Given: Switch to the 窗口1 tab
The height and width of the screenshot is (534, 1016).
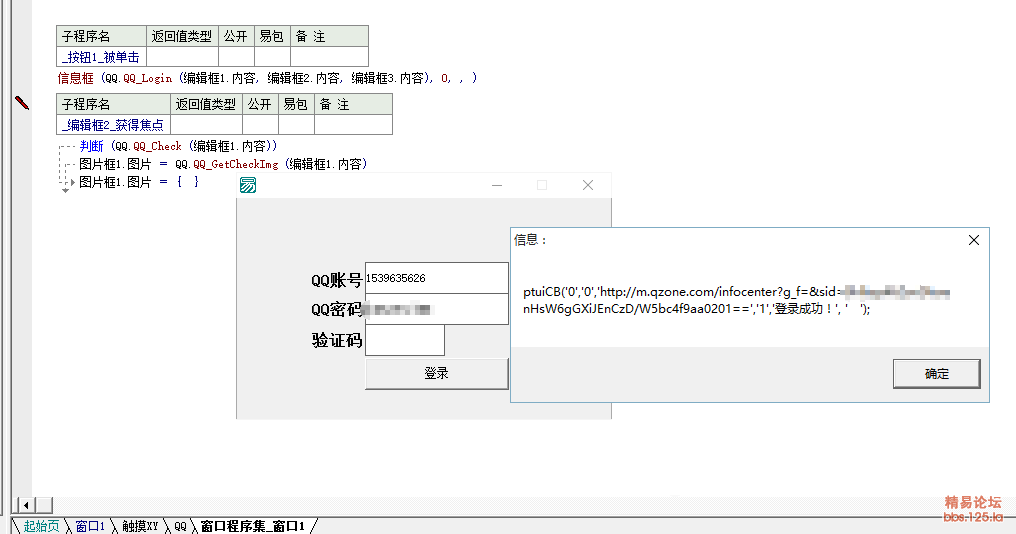Looking at the screenshot, I should pyautogui.click(x=90, y=526).
